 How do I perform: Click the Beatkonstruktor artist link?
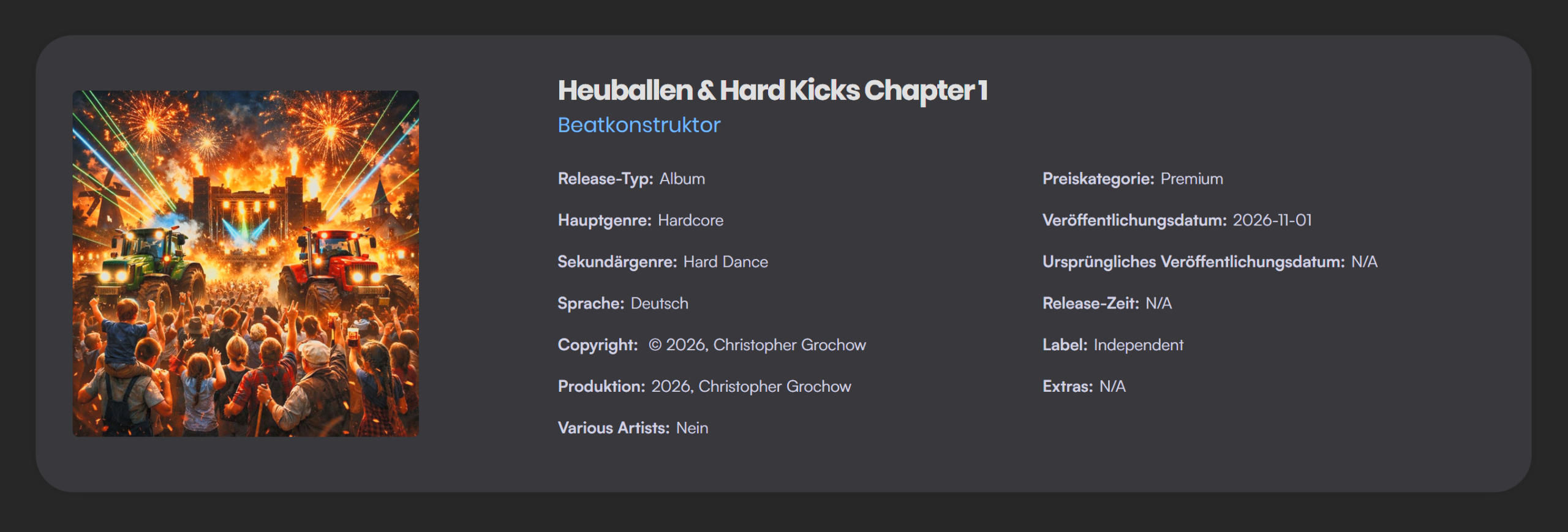[x=639, y=125]
